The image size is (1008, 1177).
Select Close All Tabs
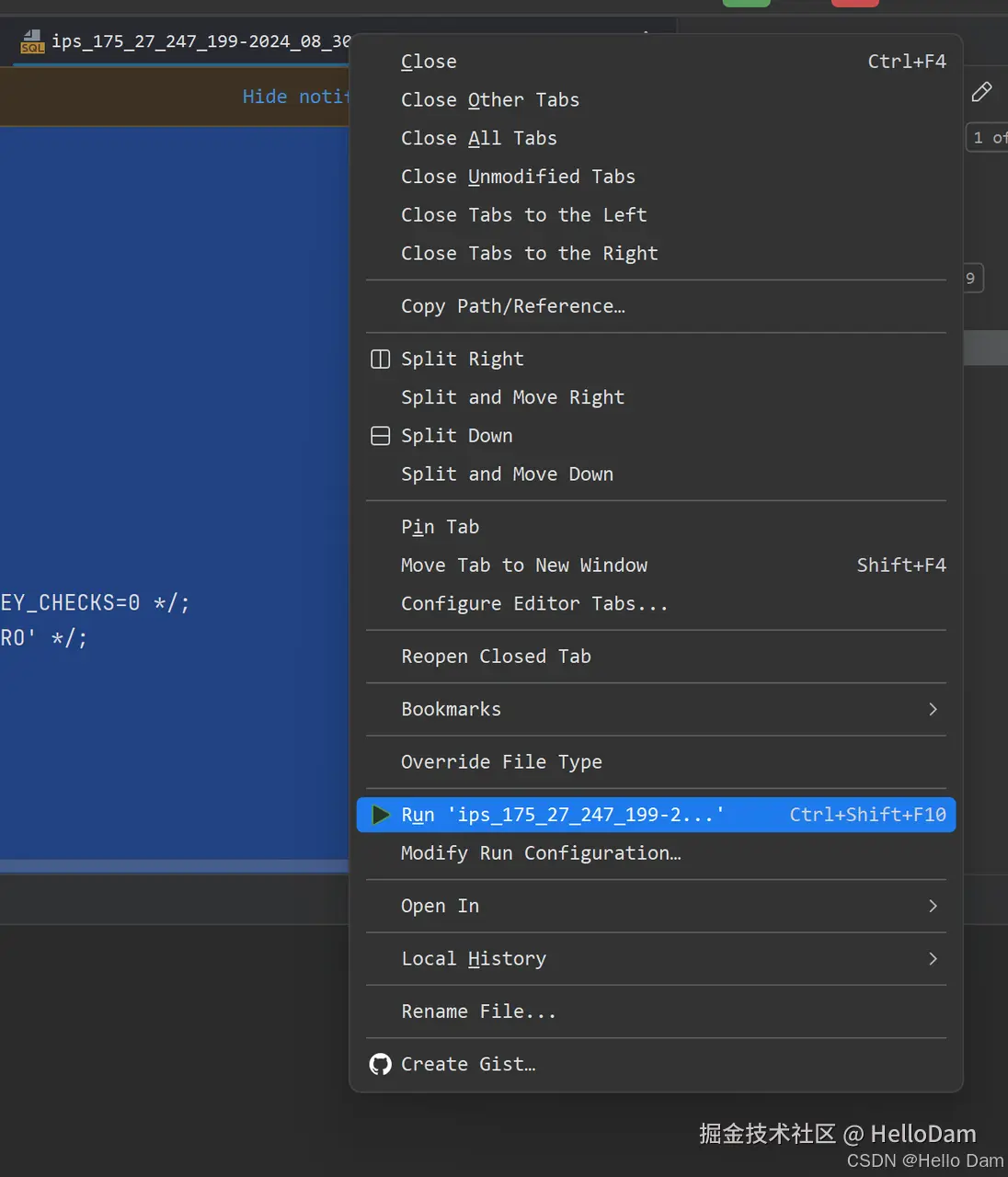tap(656, 139)
